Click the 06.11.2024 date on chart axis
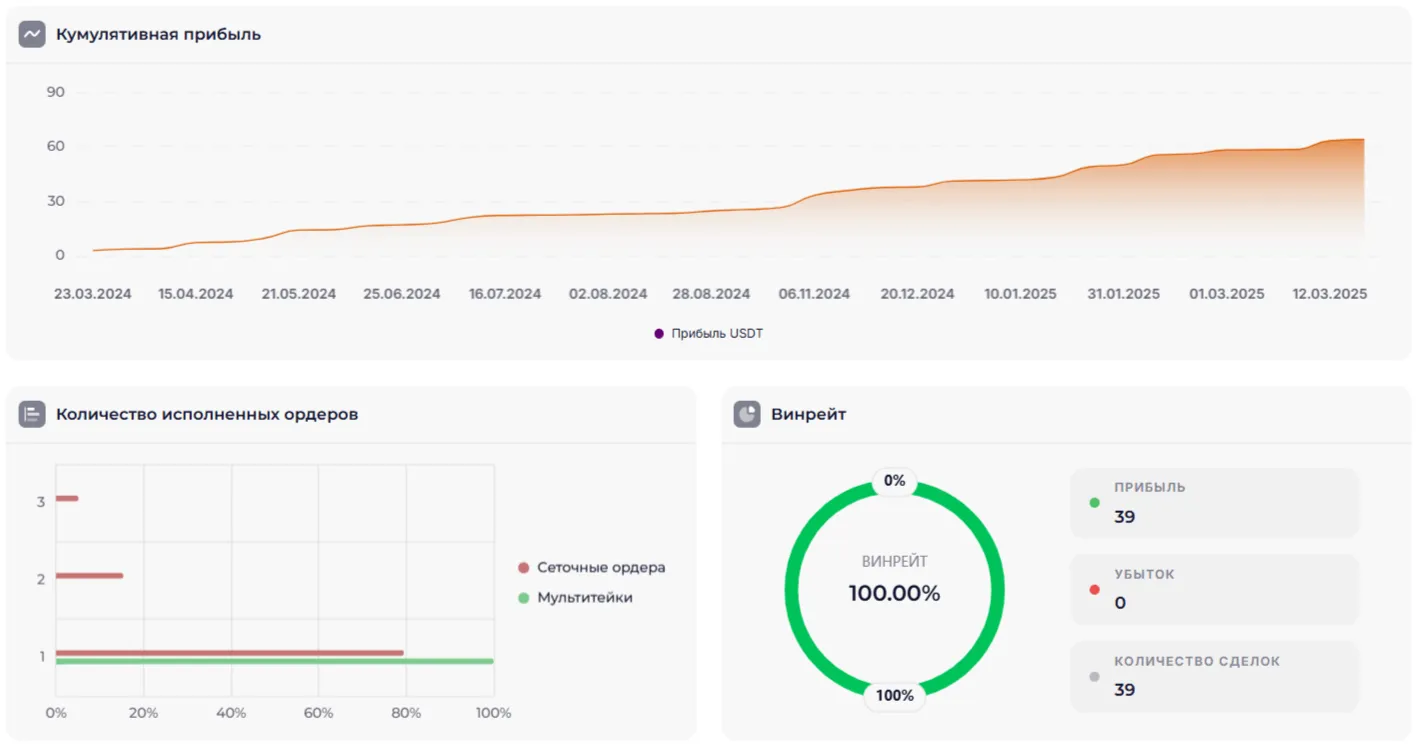The image size is (1416, 746). 814,294
